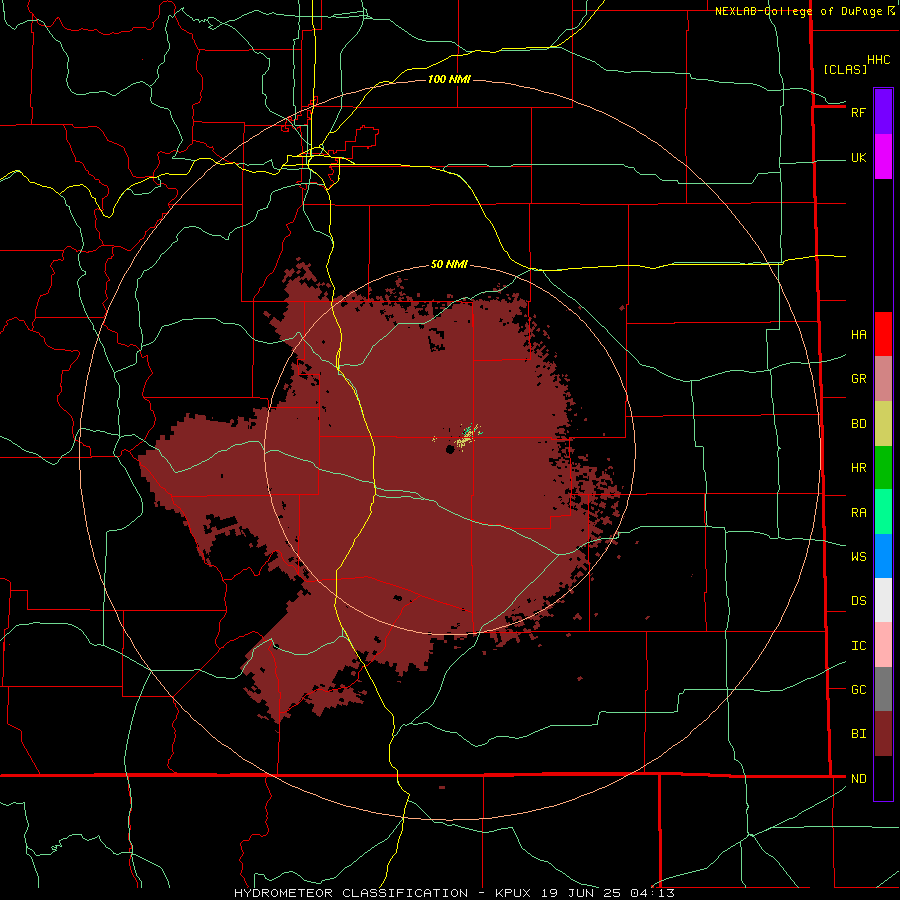Click the RF purple legend swatch
900x900 pixels.
883,112
